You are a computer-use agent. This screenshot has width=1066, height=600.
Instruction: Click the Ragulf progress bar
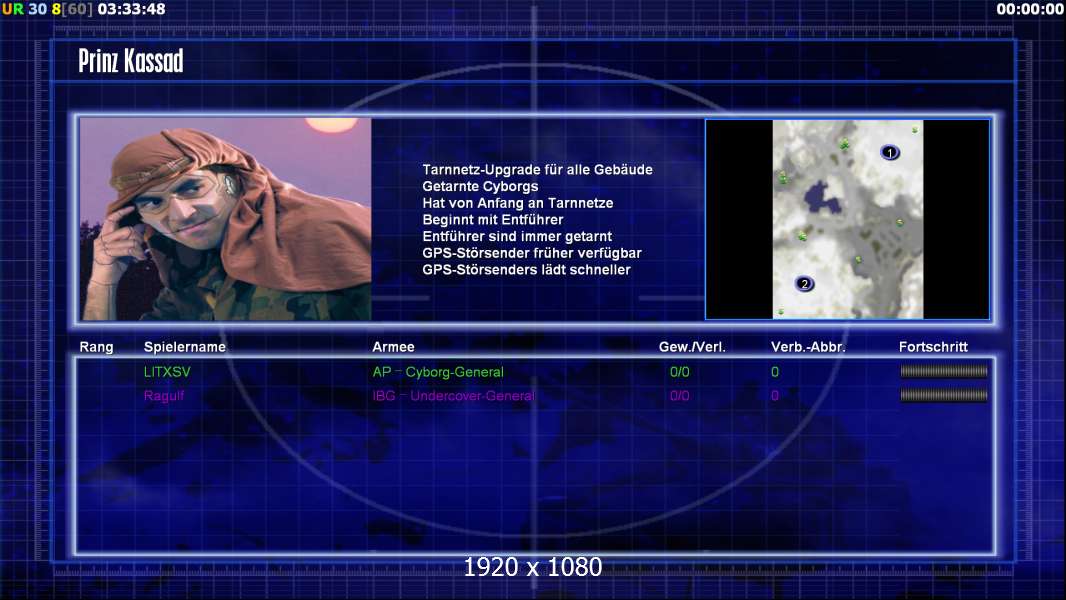(x=944, y=395)
